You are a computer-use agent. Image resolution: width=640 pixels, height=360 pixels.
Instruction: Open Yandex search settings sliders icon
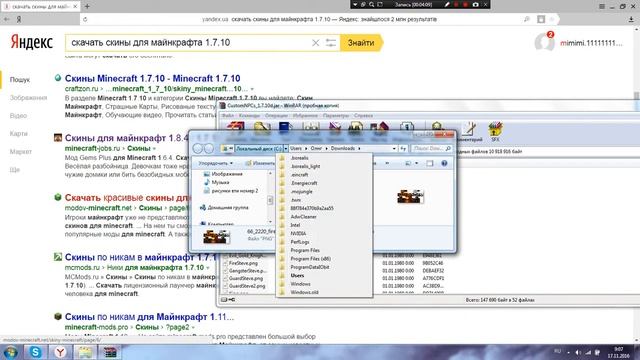coord(331,43)
